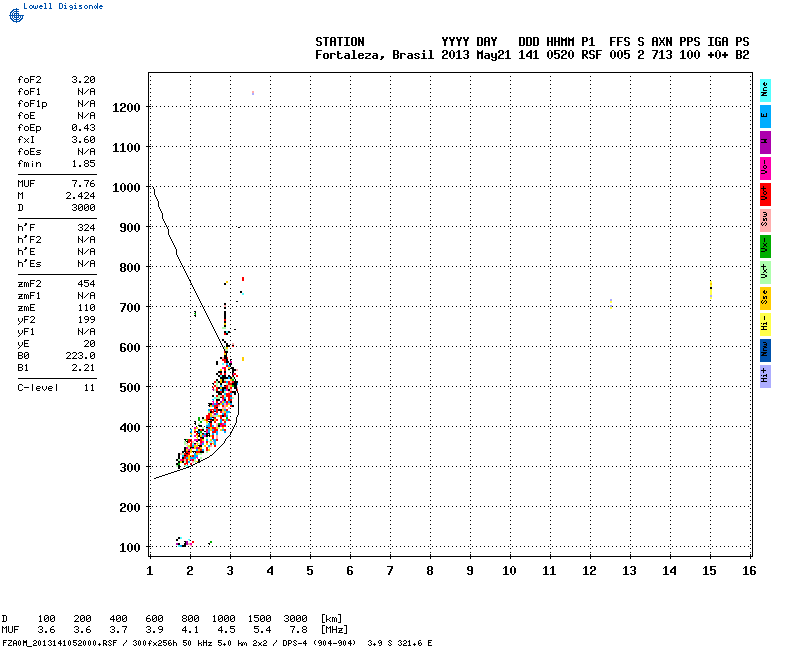Click the M value 2.424
This screenshot has height=650, width=800.
80,196
